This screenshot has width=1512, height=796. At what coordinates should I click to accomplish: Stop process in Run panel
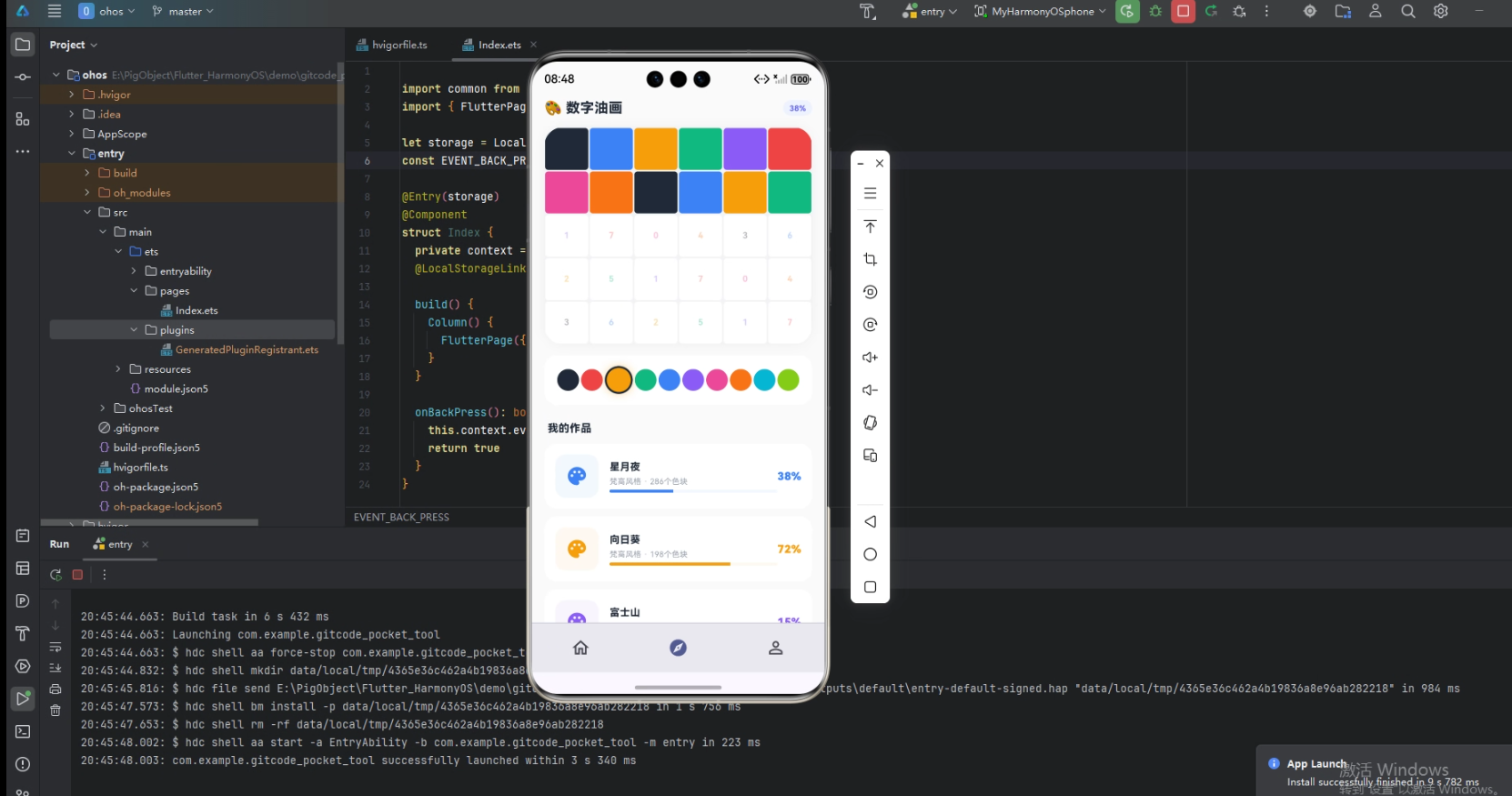(x=78, y=575)
